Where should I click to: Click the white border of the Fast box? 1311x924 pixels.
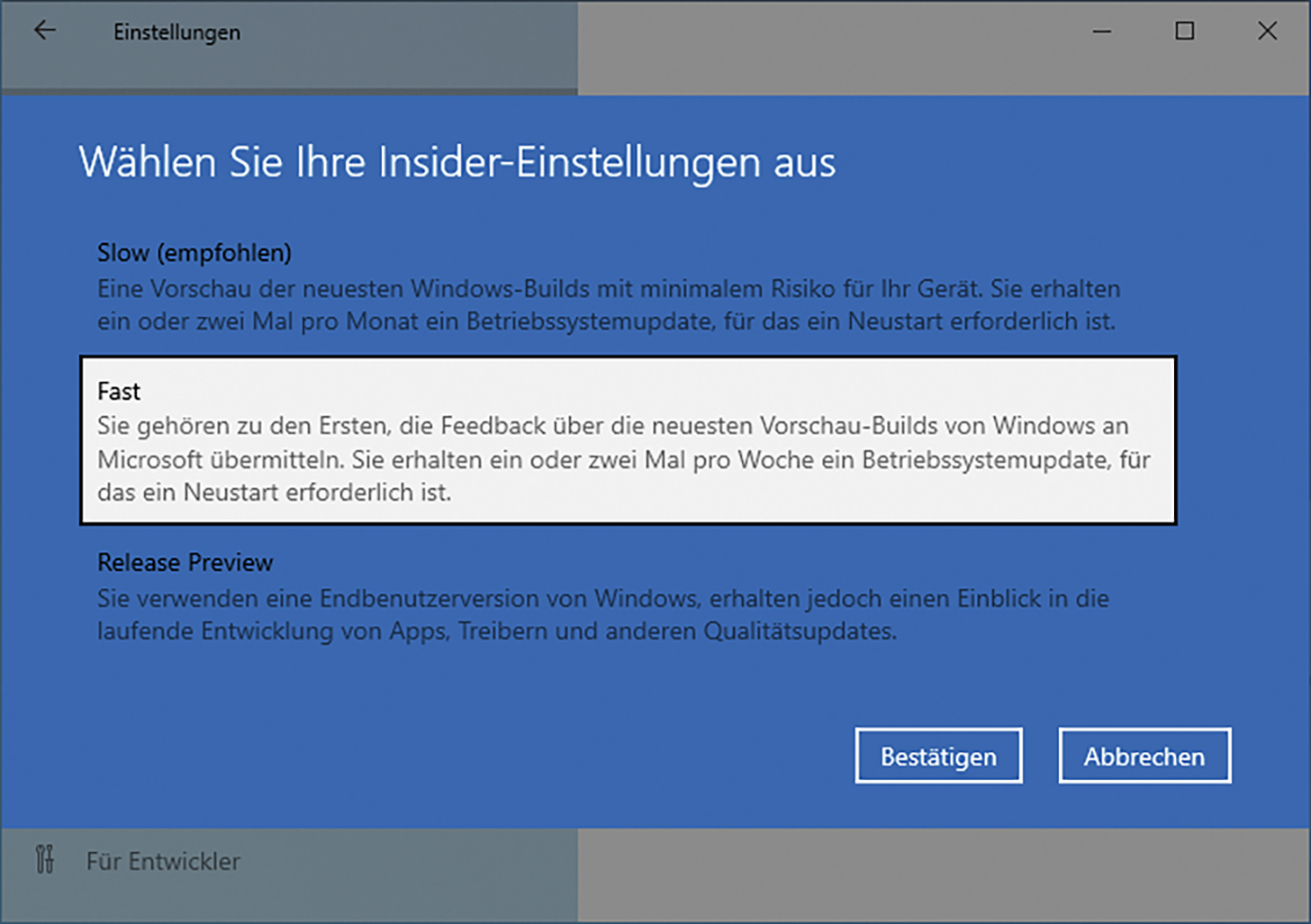[630, 358]
